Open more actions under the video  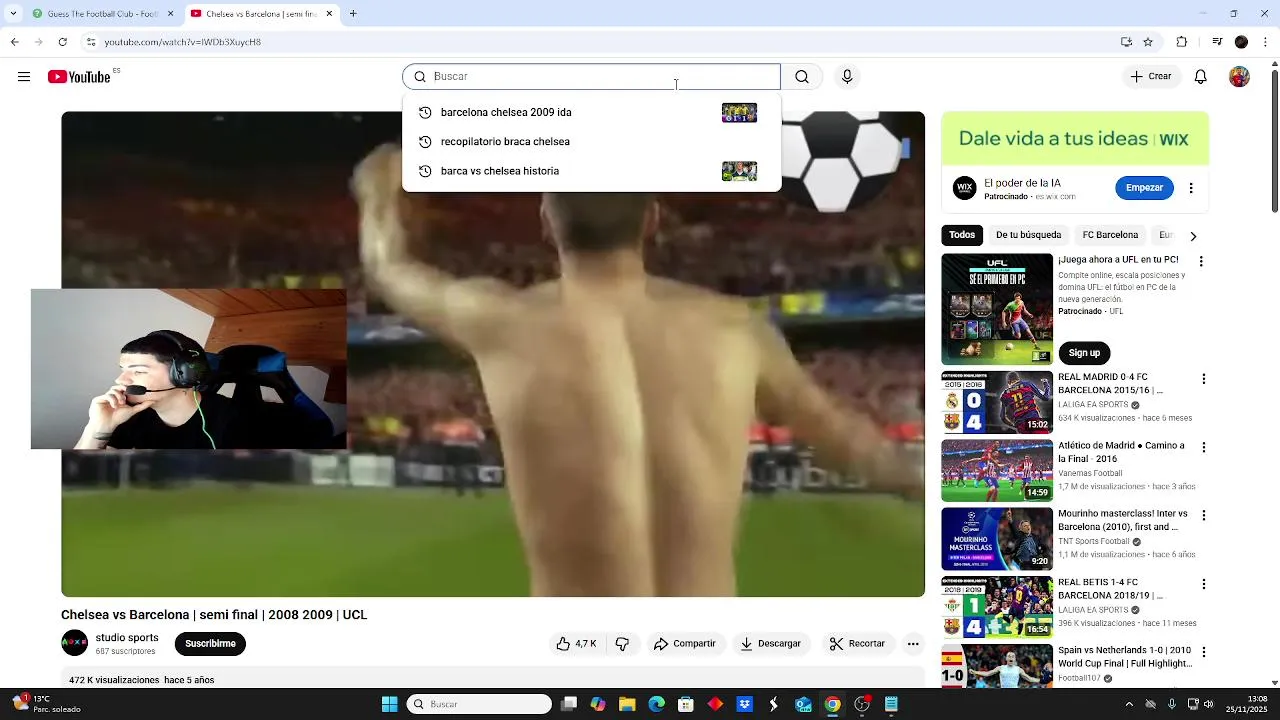click(913, 644)
